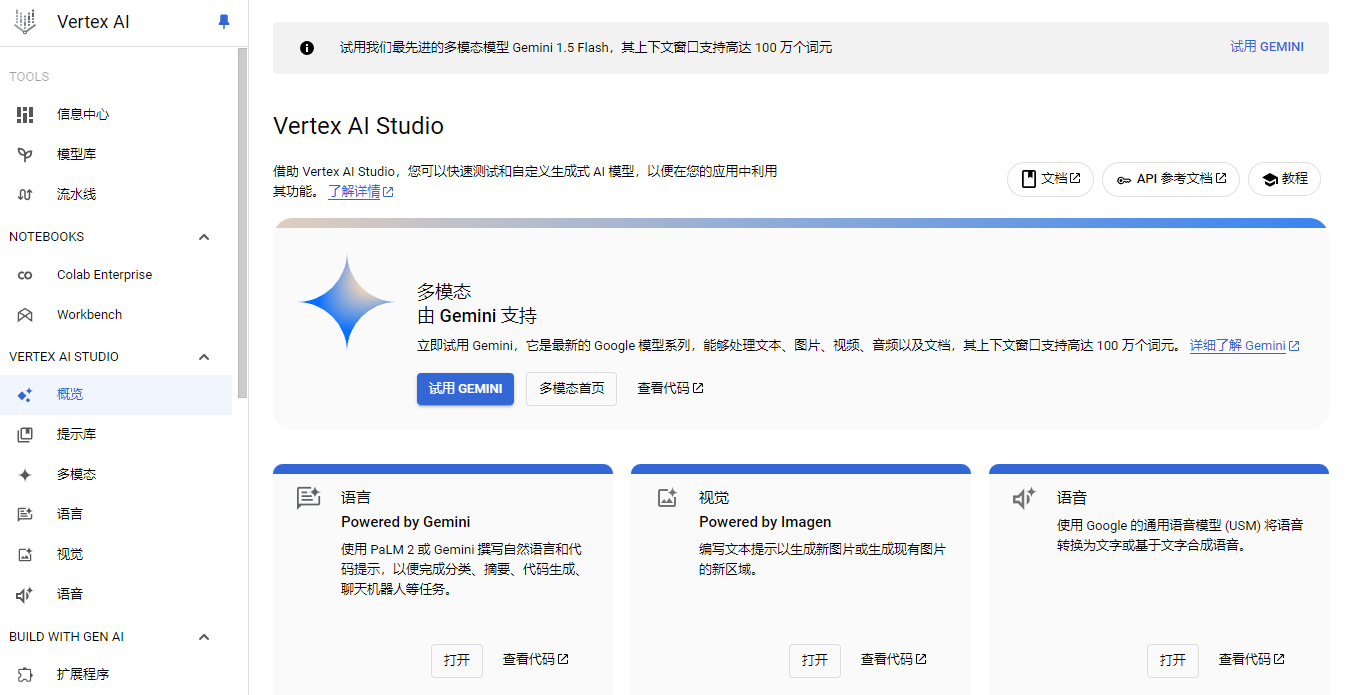Click the 提示库 library icon
The width and height of the screenshot is (1357, 695).
tap(25, 435)
